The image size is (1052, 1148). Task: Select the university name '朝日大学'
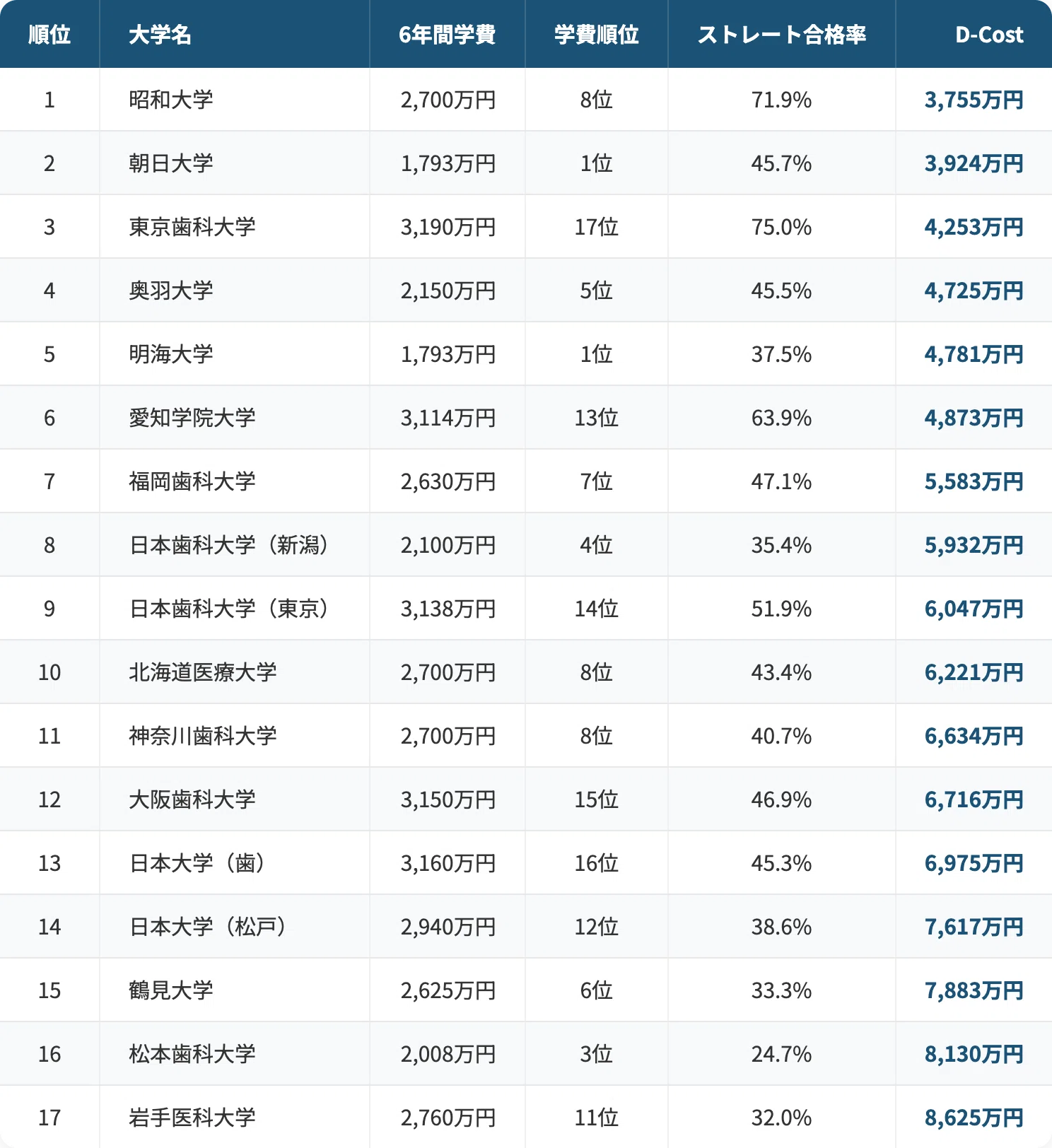(171, 163)
